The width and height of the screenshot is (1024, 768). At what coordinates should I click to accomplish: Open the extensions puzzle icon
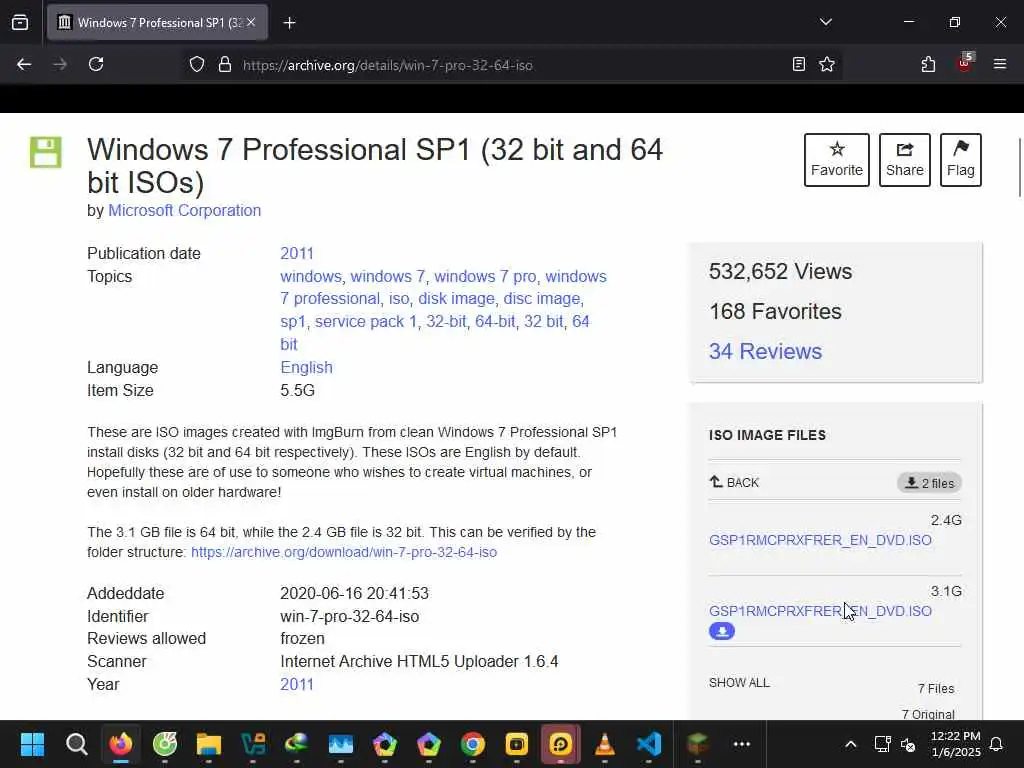tap(928, 64)
